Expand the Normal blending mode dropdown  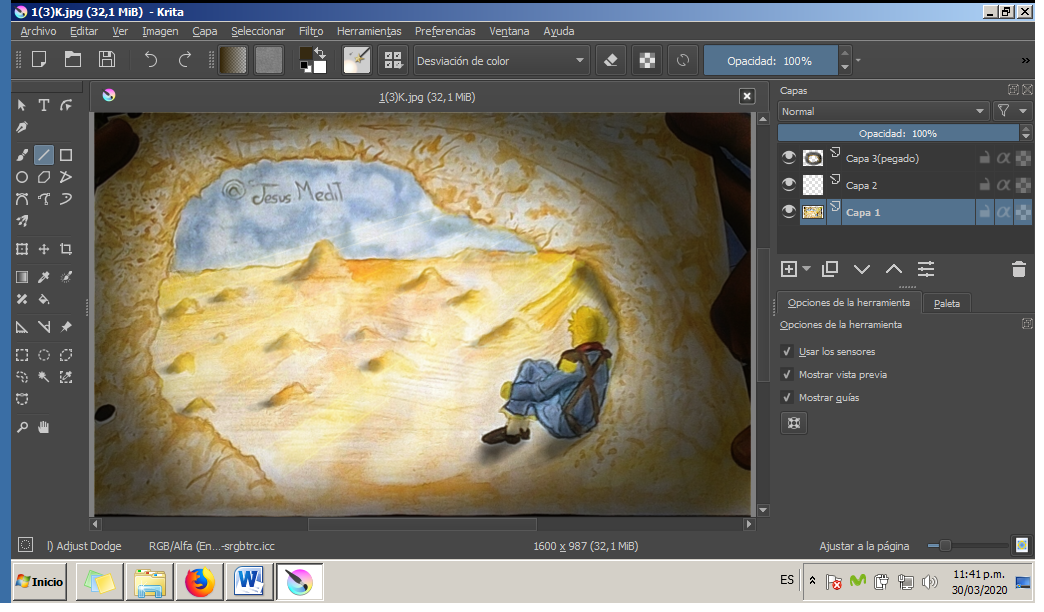pyautogui.click(x=882, y=112)
